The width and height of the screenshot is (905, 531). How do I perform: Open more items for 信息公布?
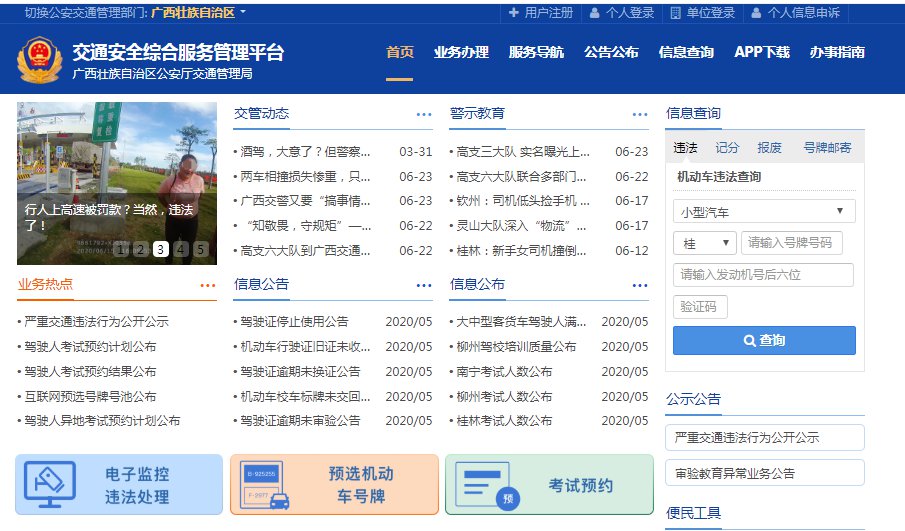pyautogui.click(x=640, y=285)
